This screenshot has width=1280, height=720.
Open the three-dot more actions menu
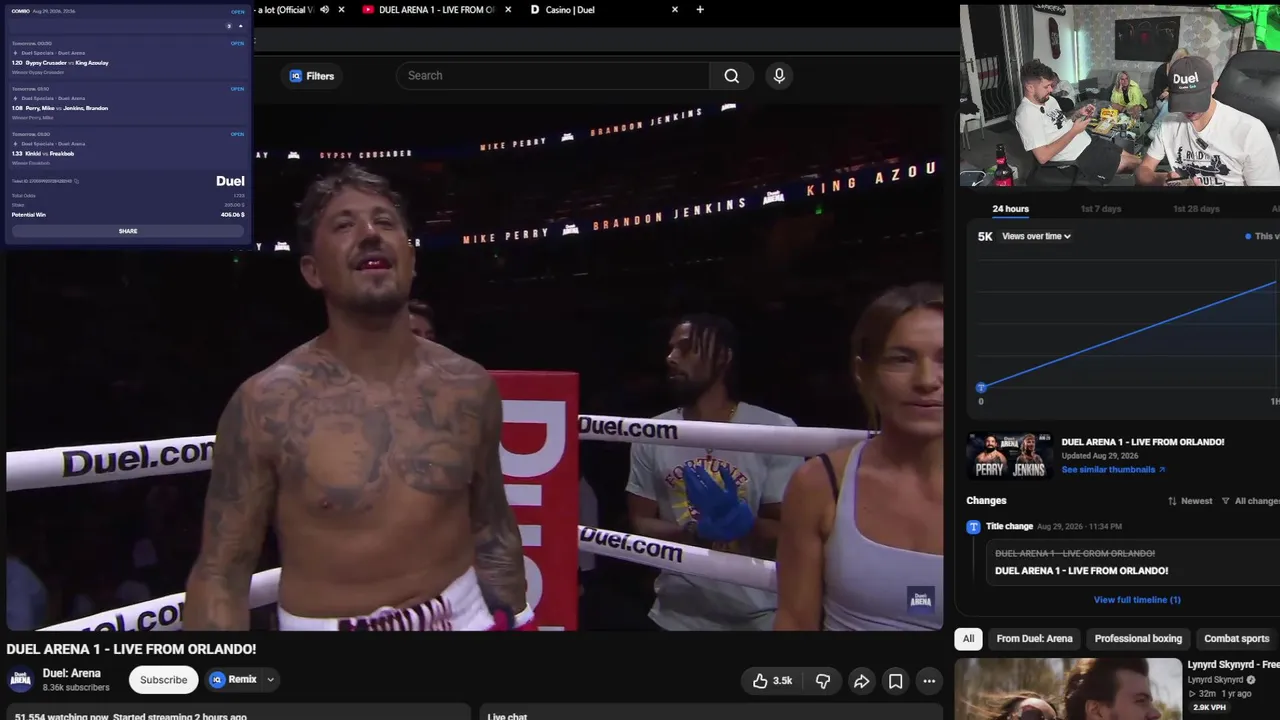[x=929, y=681]
